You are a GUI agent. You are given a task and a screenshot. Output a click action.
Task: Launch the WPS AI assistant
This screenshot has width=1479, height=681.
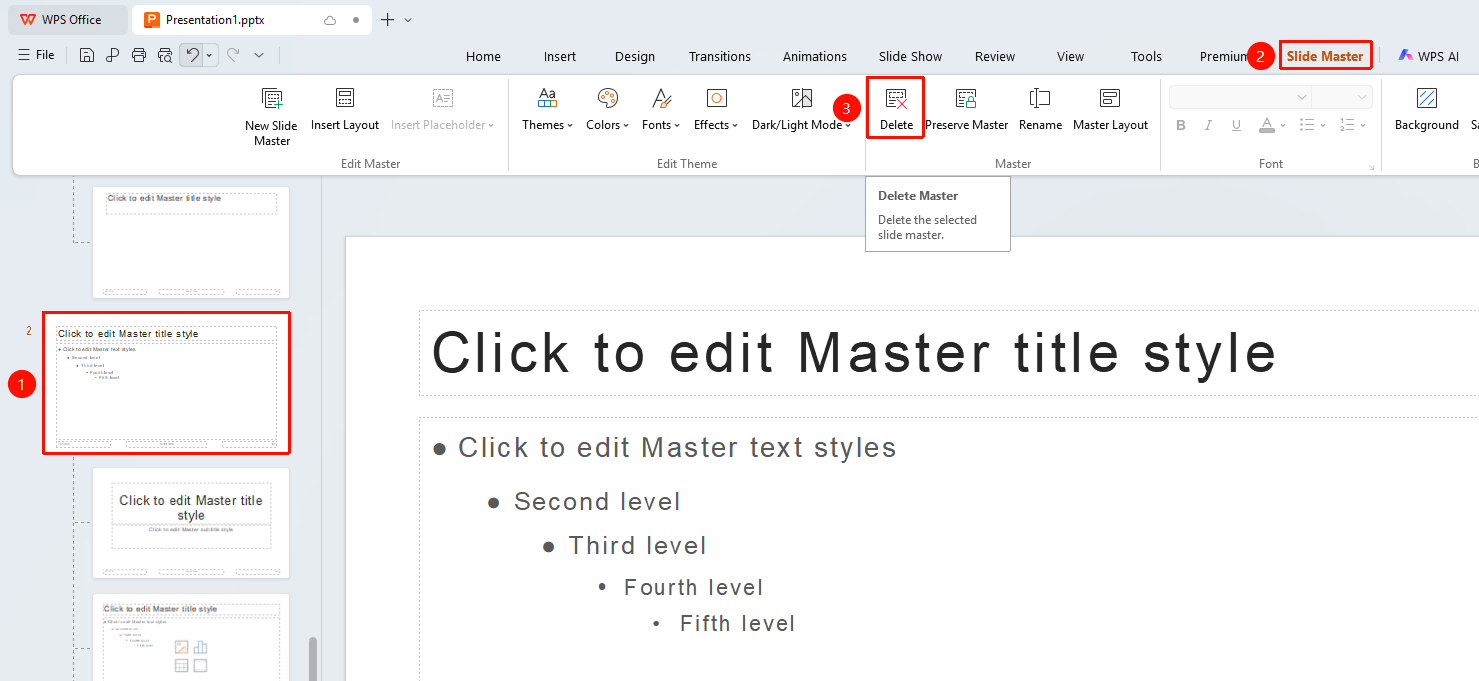pos(1429,56)
